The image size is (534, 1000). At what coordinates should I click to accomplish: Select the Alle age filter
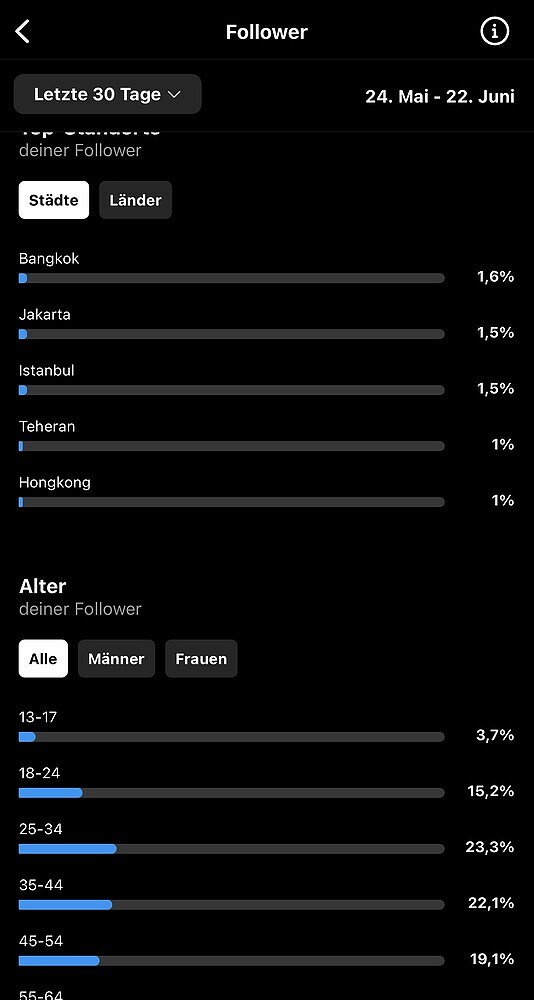(43, 659)
